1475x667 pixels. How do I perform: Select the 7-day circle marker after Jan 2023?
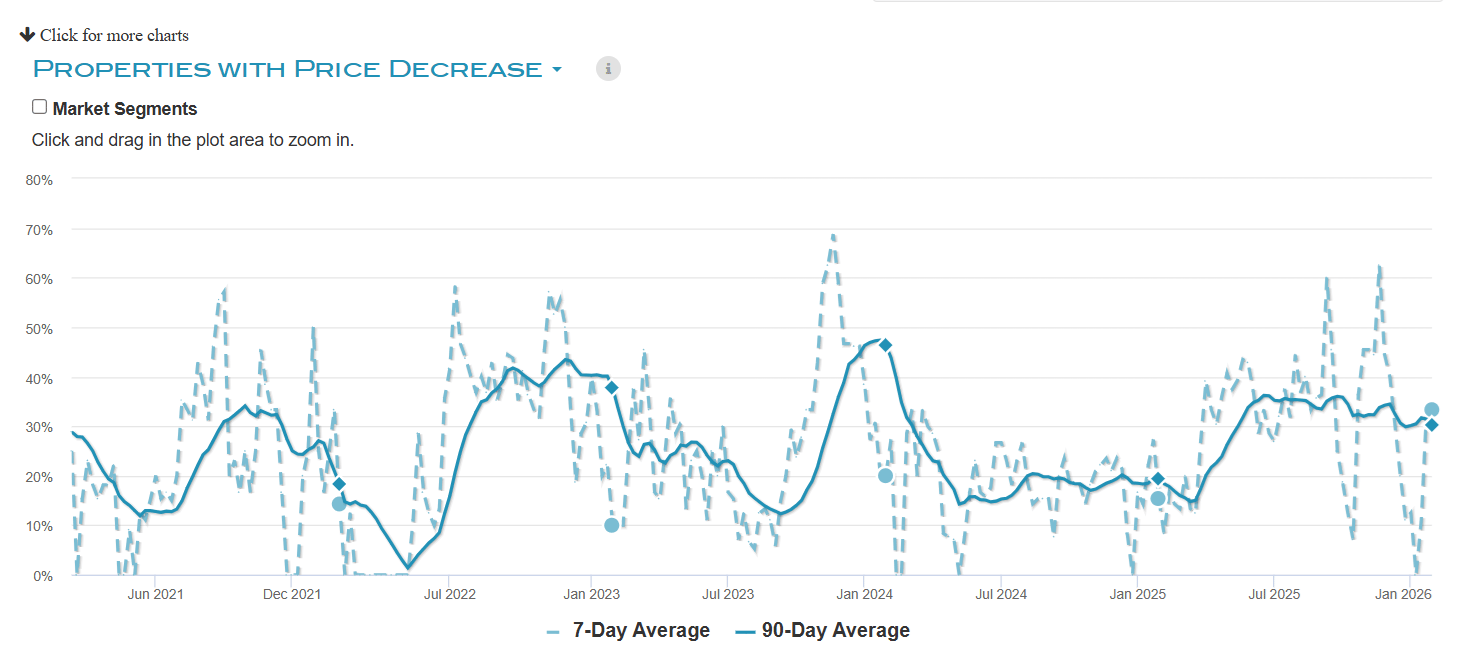tap(612, 525)
